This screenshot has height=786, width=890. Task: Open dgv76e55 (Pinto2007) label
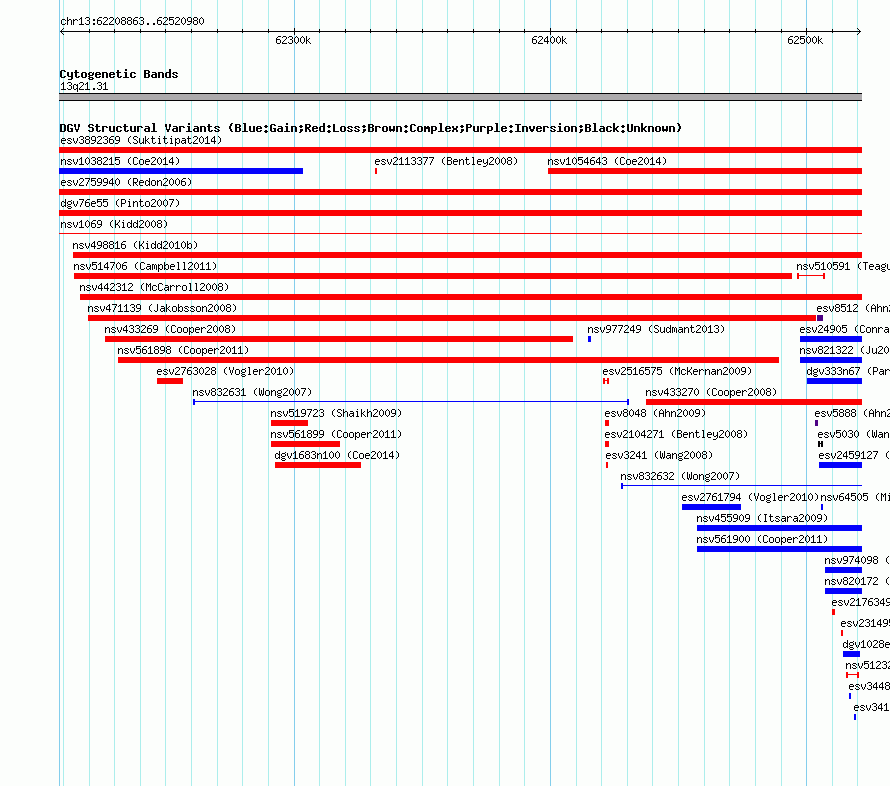(x=120, y=203)
